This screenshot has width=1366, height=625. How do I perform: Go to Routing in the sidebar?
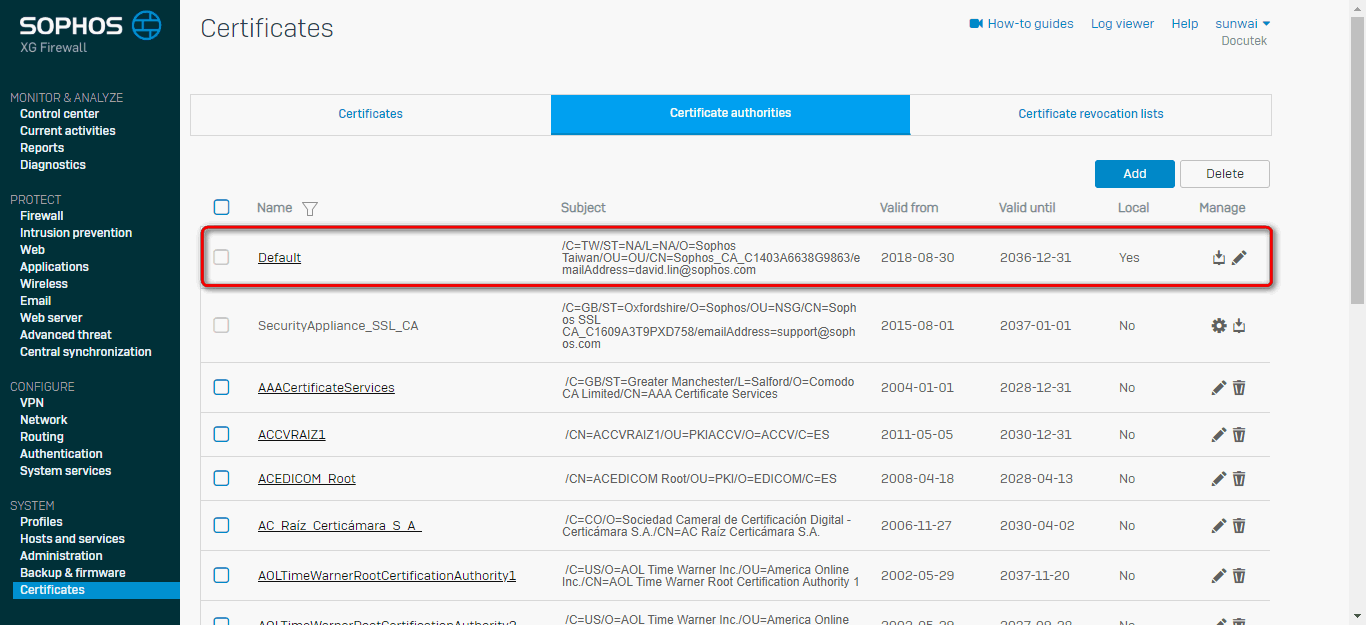(x=42, y=437)
